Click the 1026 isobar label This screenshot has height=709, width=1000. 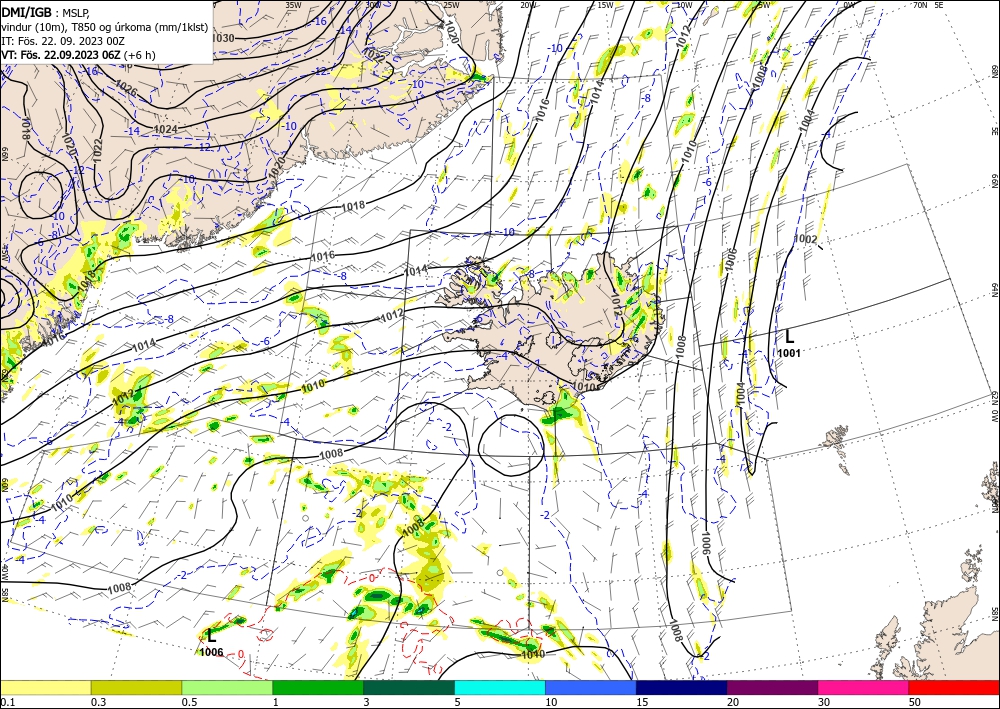pyautogui.click(x=126, y=89)
